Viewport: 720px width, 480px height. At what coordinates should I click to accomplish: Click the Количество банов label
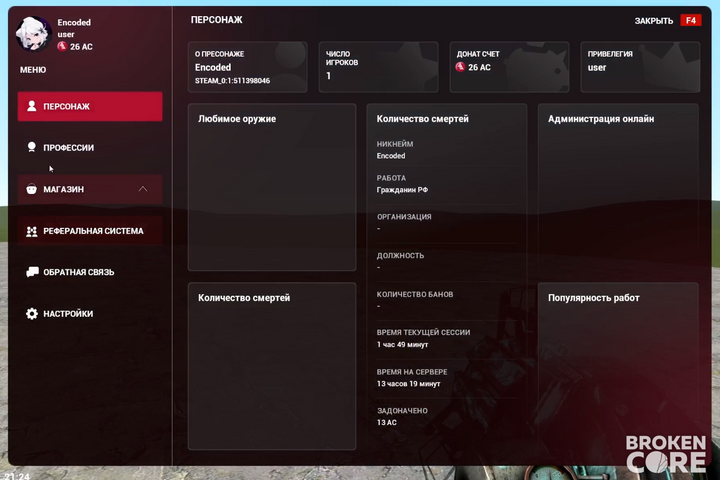[415, 294]
